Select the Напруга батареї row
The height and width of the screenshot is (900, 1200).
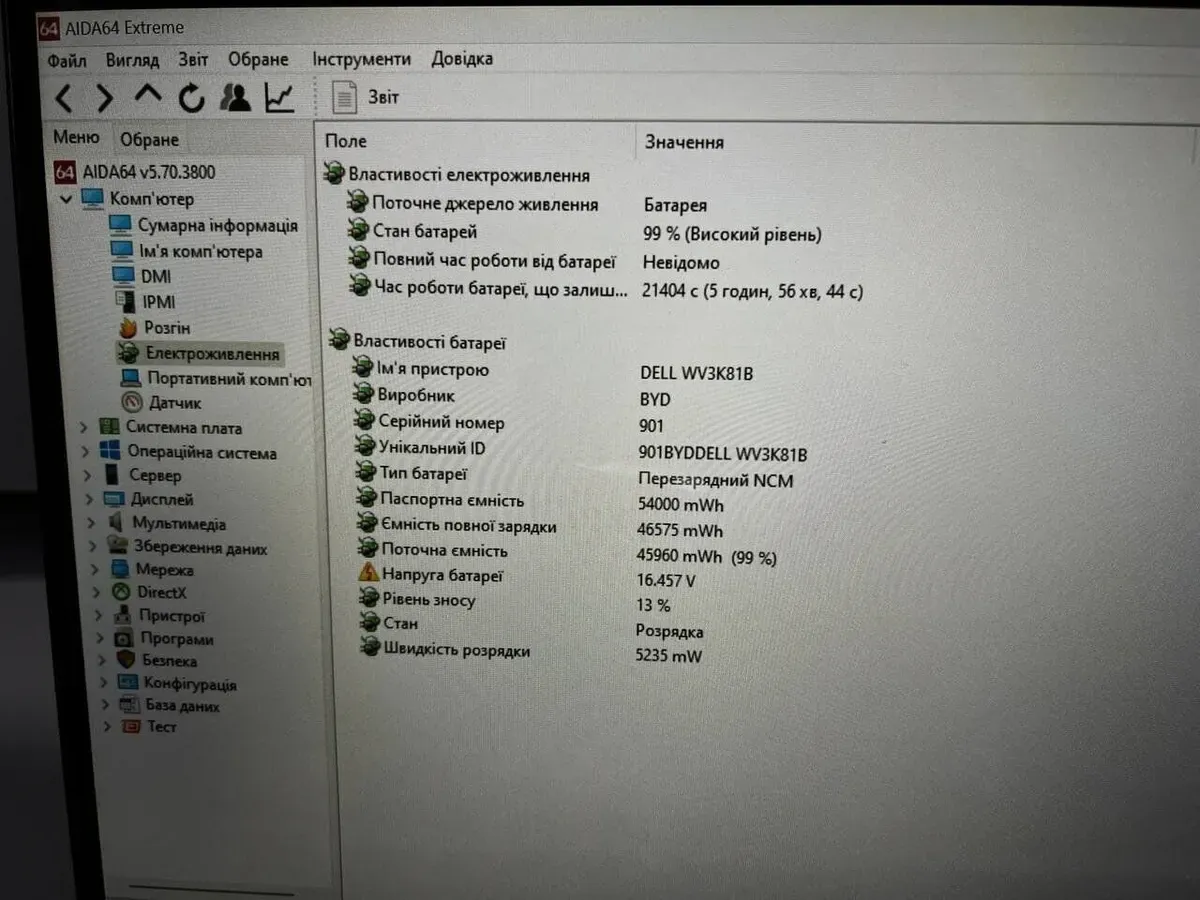pyautogui.click(x=441, y=575)
